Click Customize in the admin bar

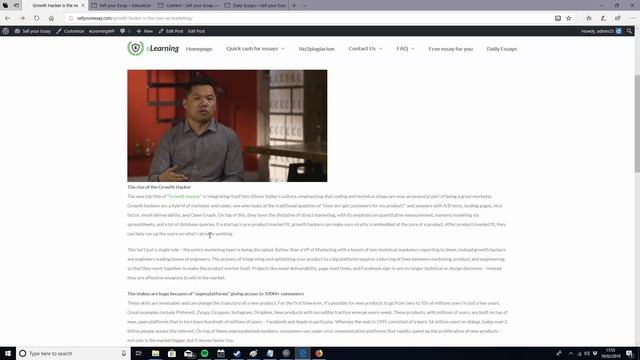70,31
